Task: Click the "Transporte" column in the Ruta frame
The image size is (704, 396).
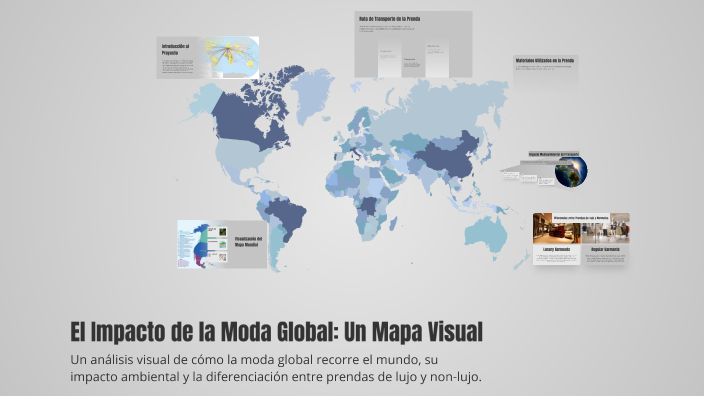Action: coord(413,62)
